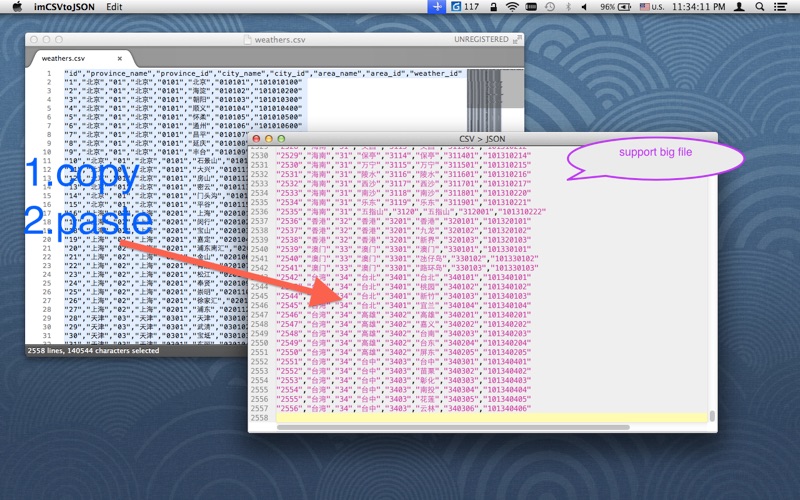Click the row ending with 101340204

(x=404, y=343)
